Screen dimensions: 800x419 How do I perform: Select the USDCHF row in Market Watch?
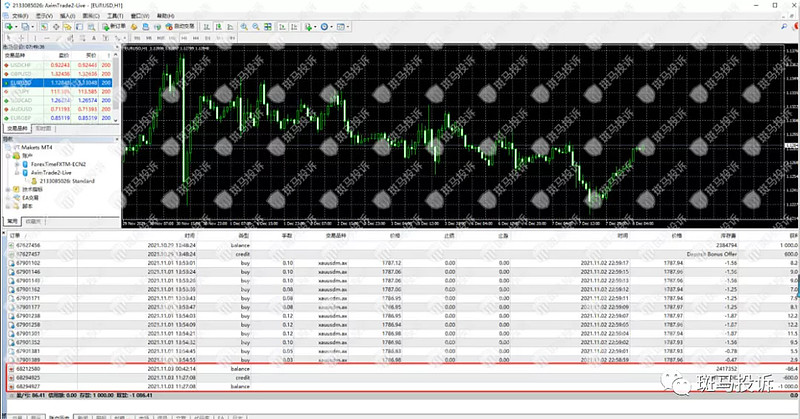pos(57,65)
